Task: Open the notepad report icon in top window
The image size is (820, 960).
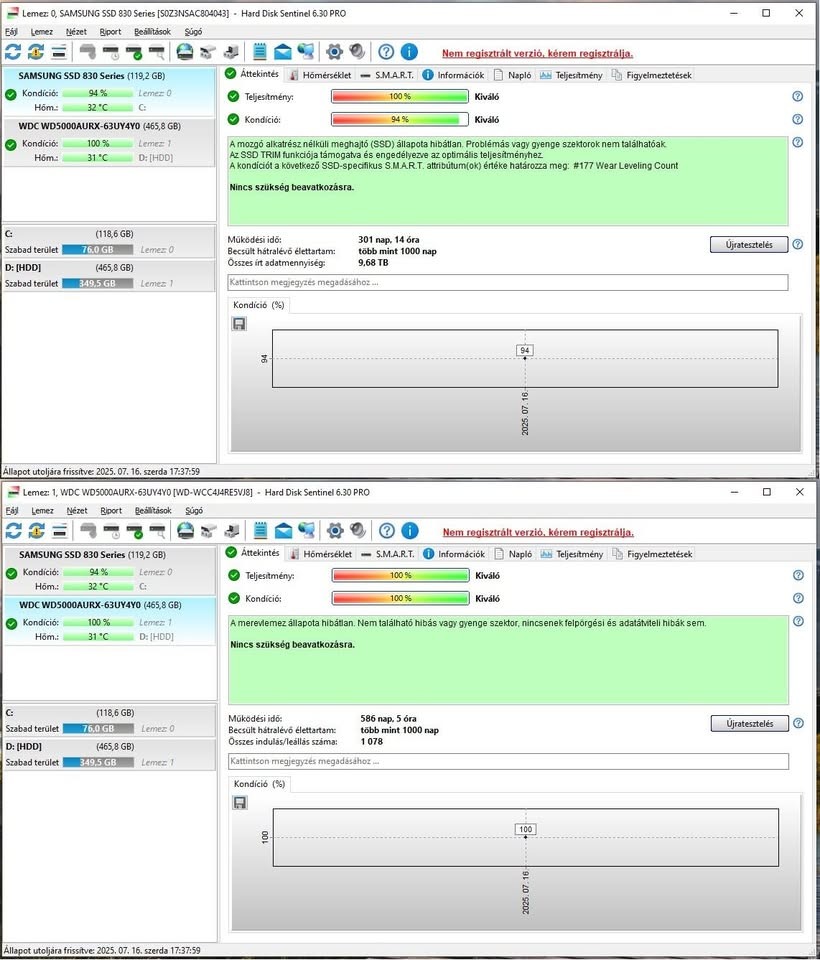Action: pyautogui.click(x=260, y=51)
